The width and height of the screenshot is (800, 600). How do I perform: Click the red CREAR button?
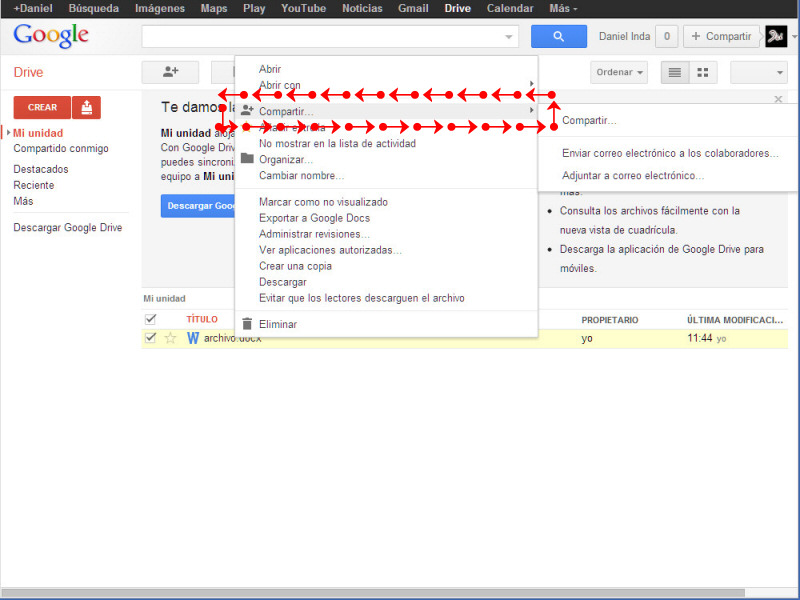coord(42,107)
